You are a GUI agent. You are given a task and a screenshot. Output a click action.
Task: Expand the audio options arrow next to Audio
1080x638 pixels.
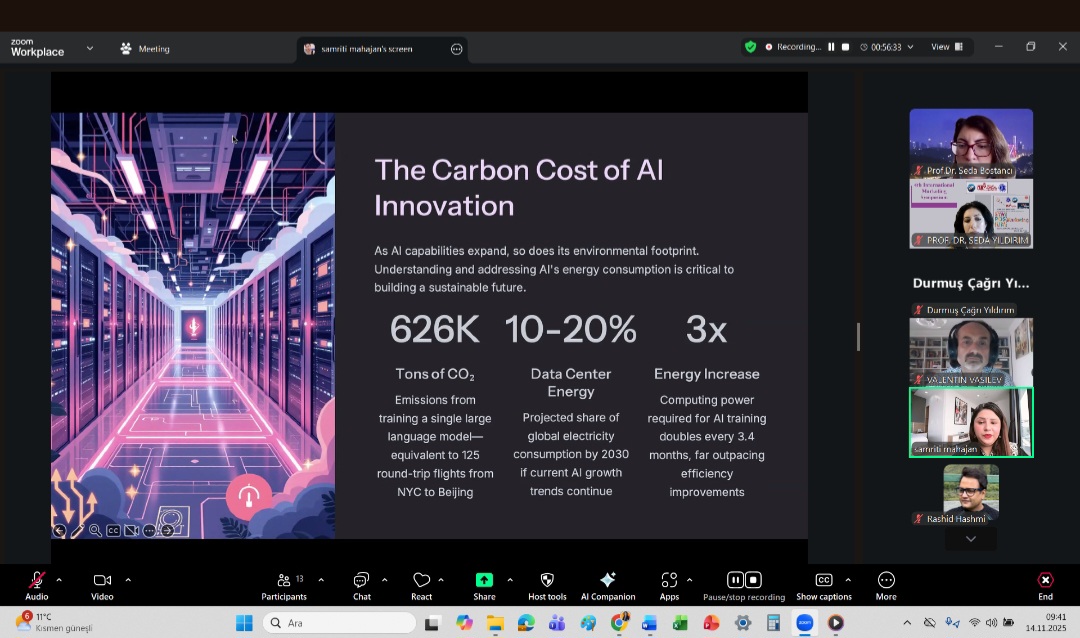pyautogui.click(x=59, y=580)
